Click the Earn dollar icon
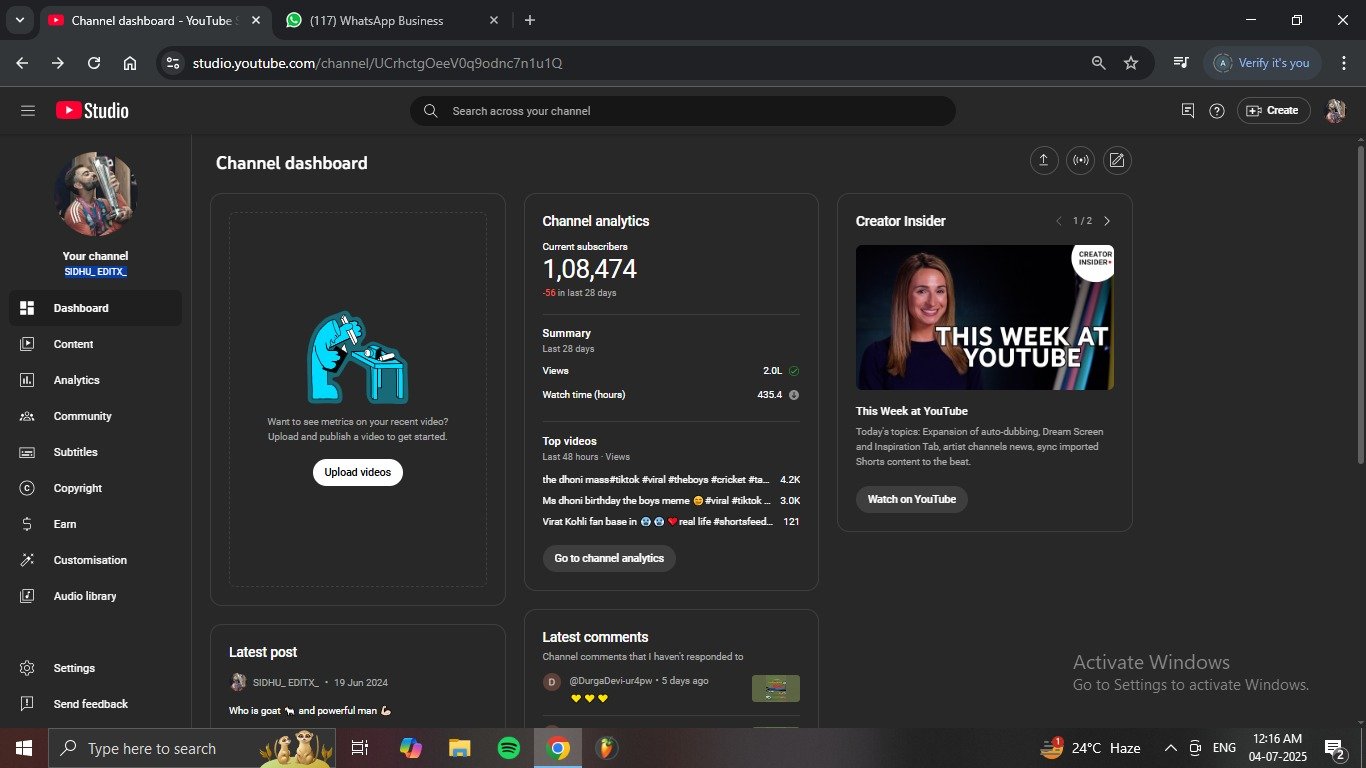1366x768 pixels. [x=27, y=524]
